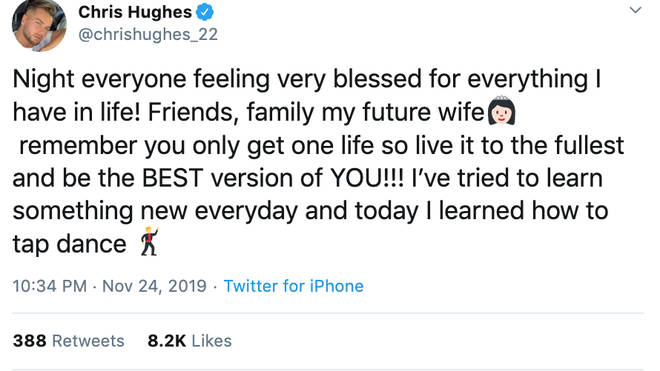660x371 pixels.
Task: Open the Twitter for iPhone link
Action: coord(293,286)
